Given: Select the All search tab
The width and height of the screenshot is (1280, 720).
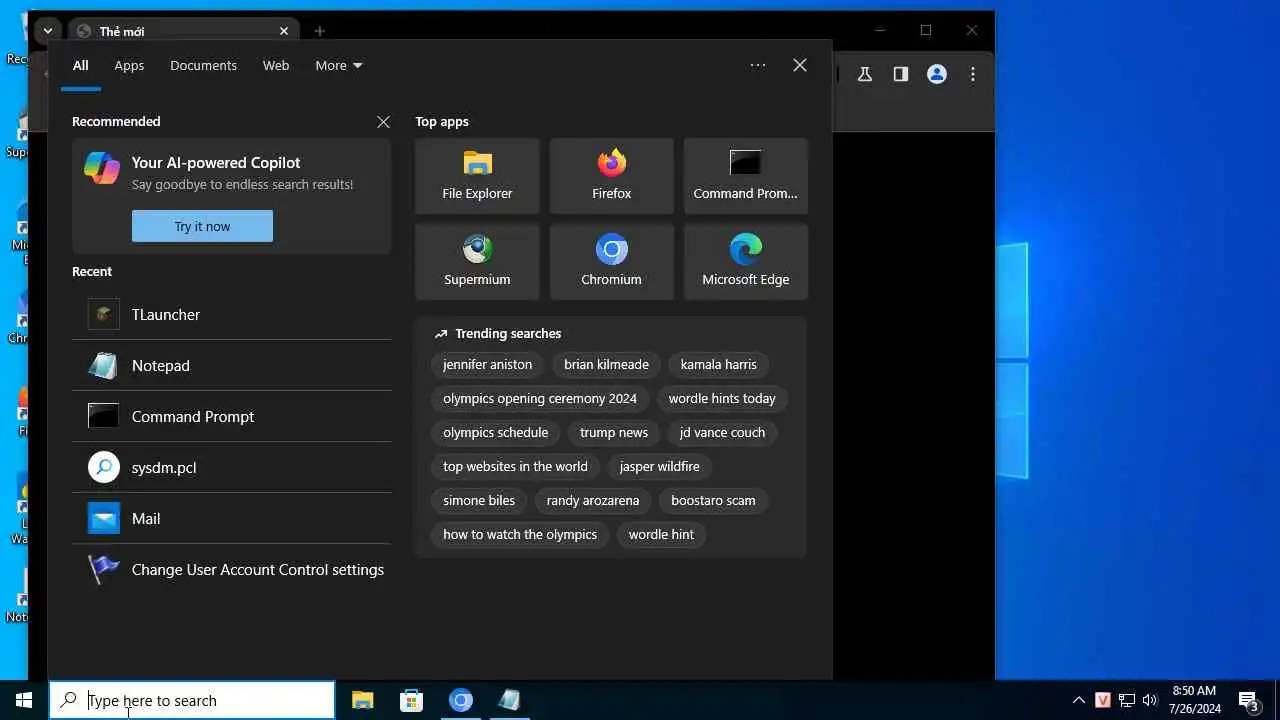Looking at the screenshot, I should click(81, 65).
